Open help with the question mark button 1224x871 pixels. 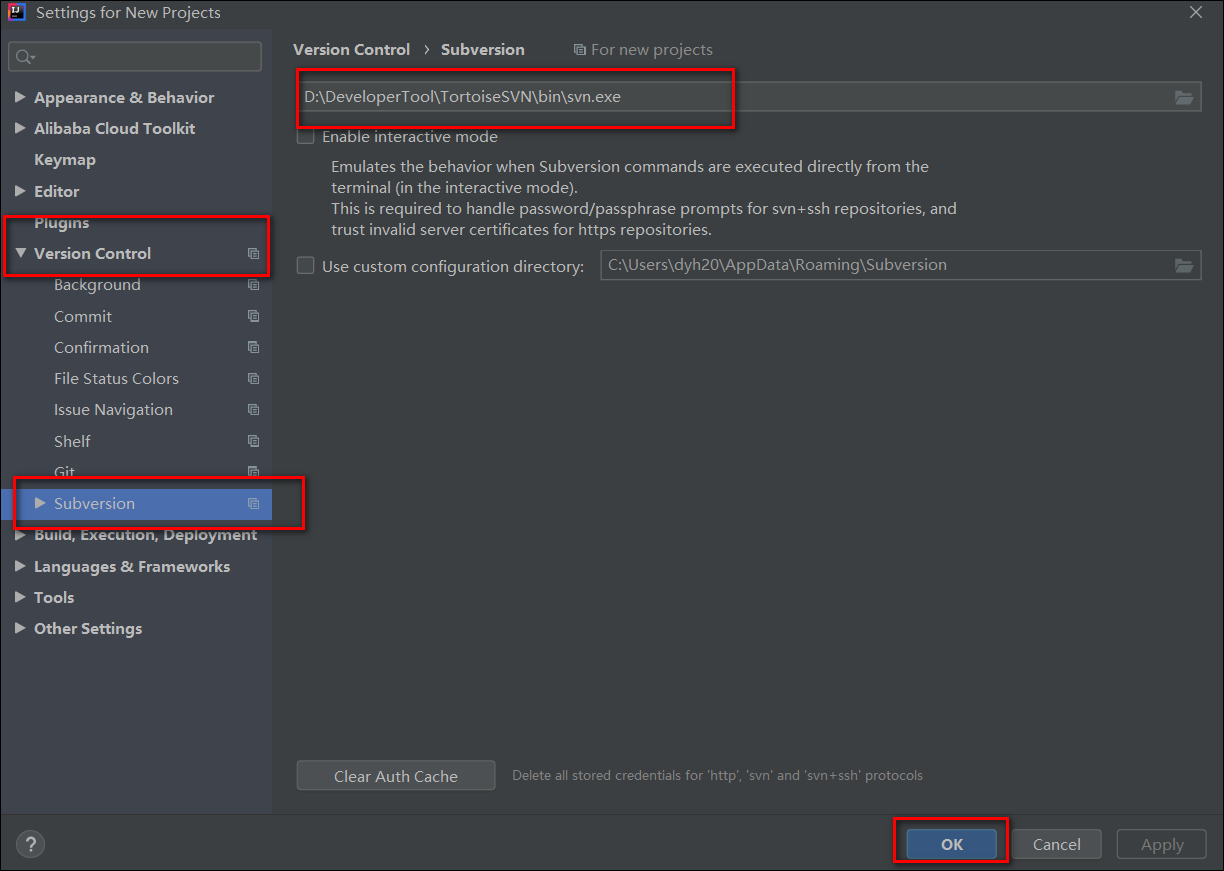click(31, 844)
